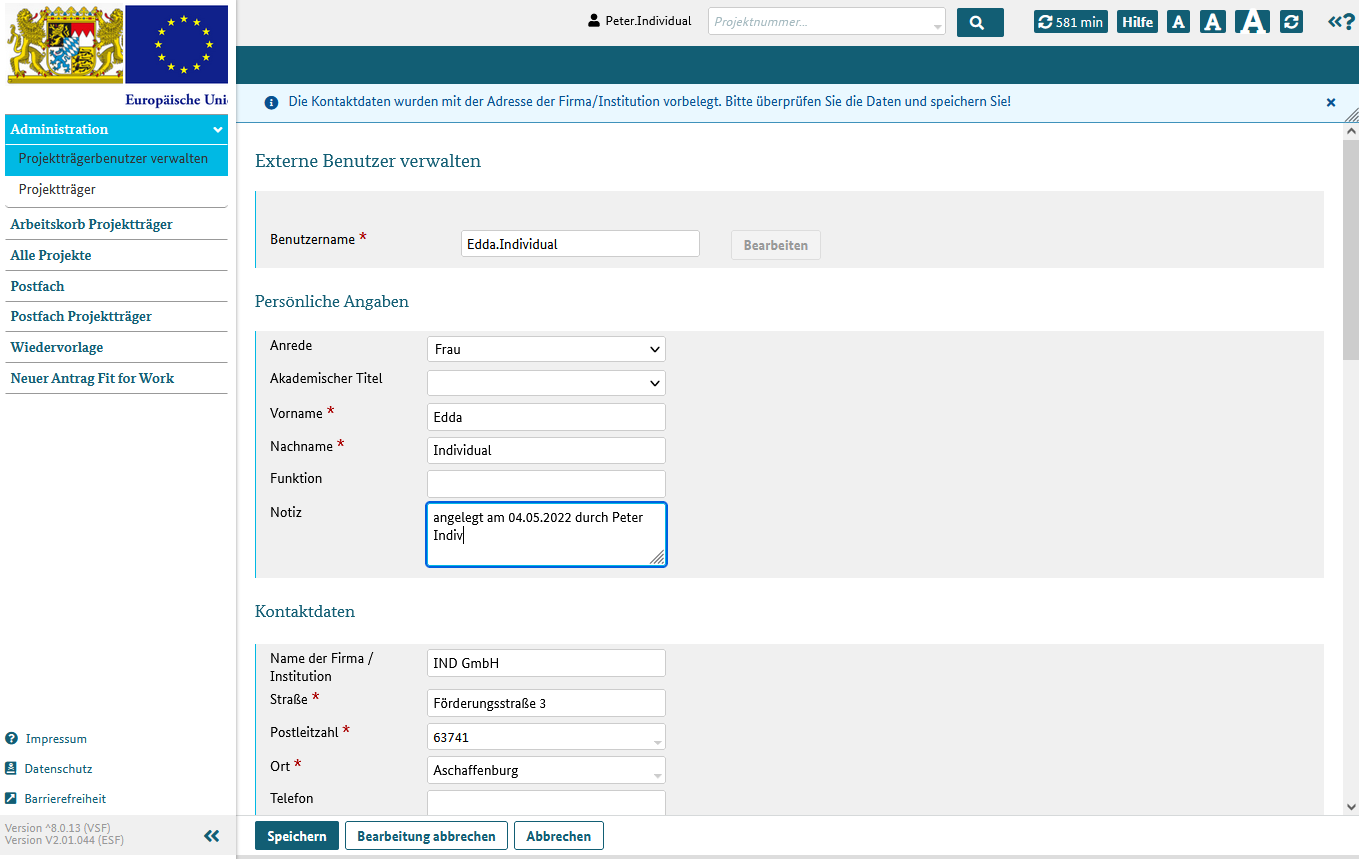Click the Abbrechen button
Screen dimensions: 1359x859
click(x=559, y=836)
